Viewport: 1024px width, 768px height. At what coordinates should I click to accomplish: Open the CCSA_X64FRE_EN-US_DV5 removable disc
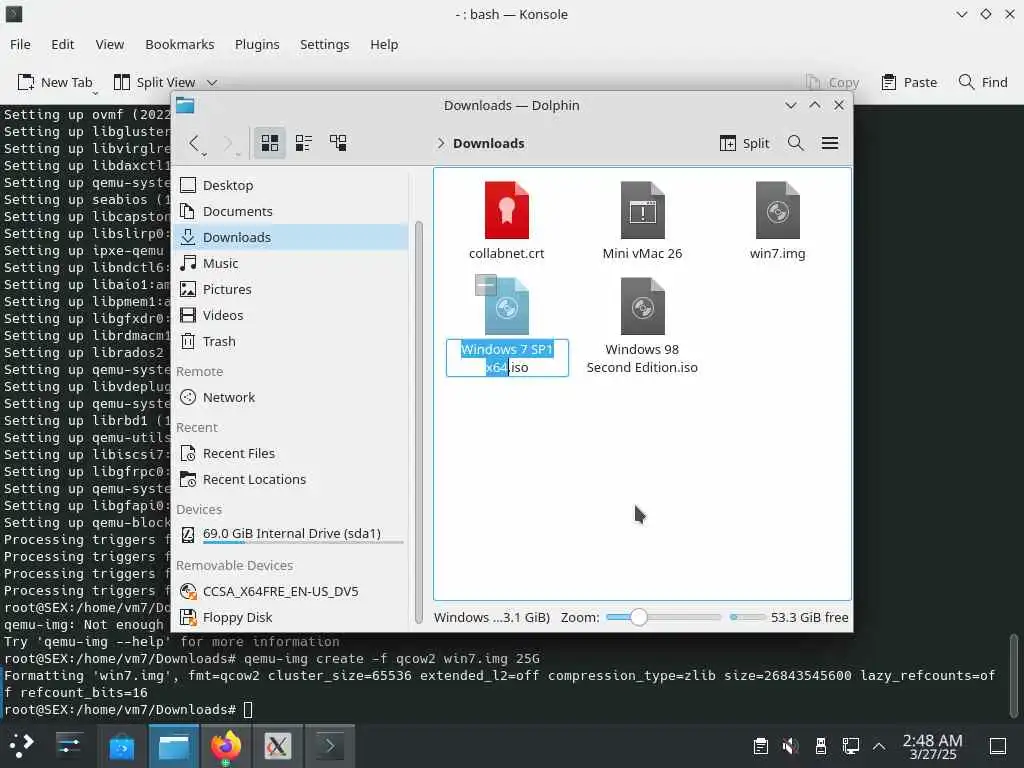click(x=291, y=592)
